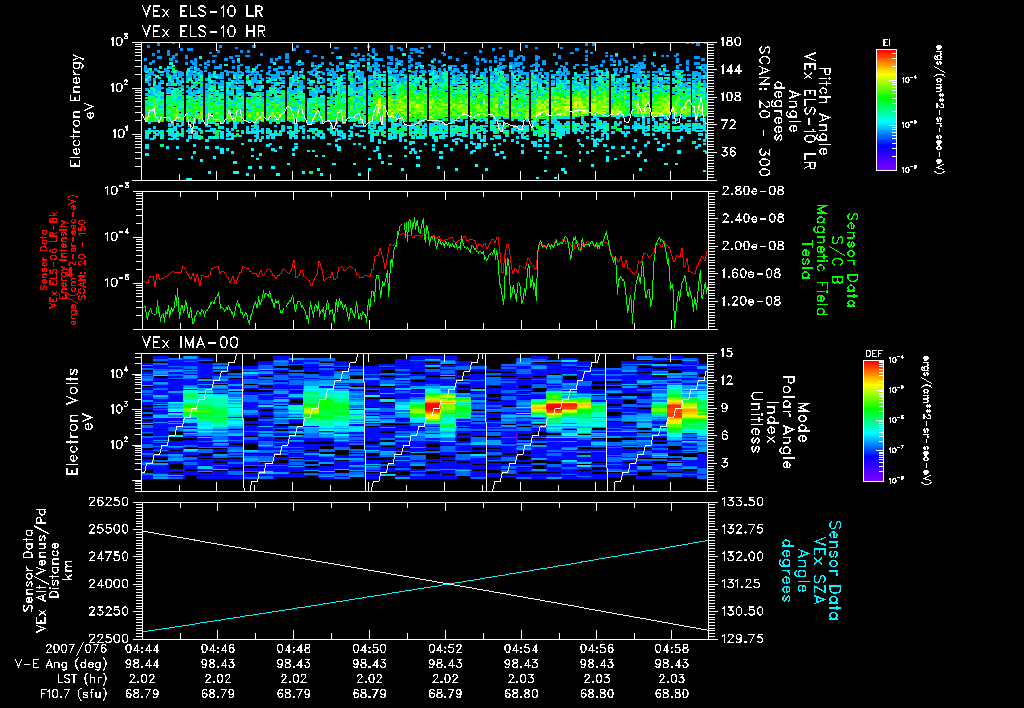
Task: Click the green 'Magnetic Field Tesla' axis label
Action: [x=814, y=260]
